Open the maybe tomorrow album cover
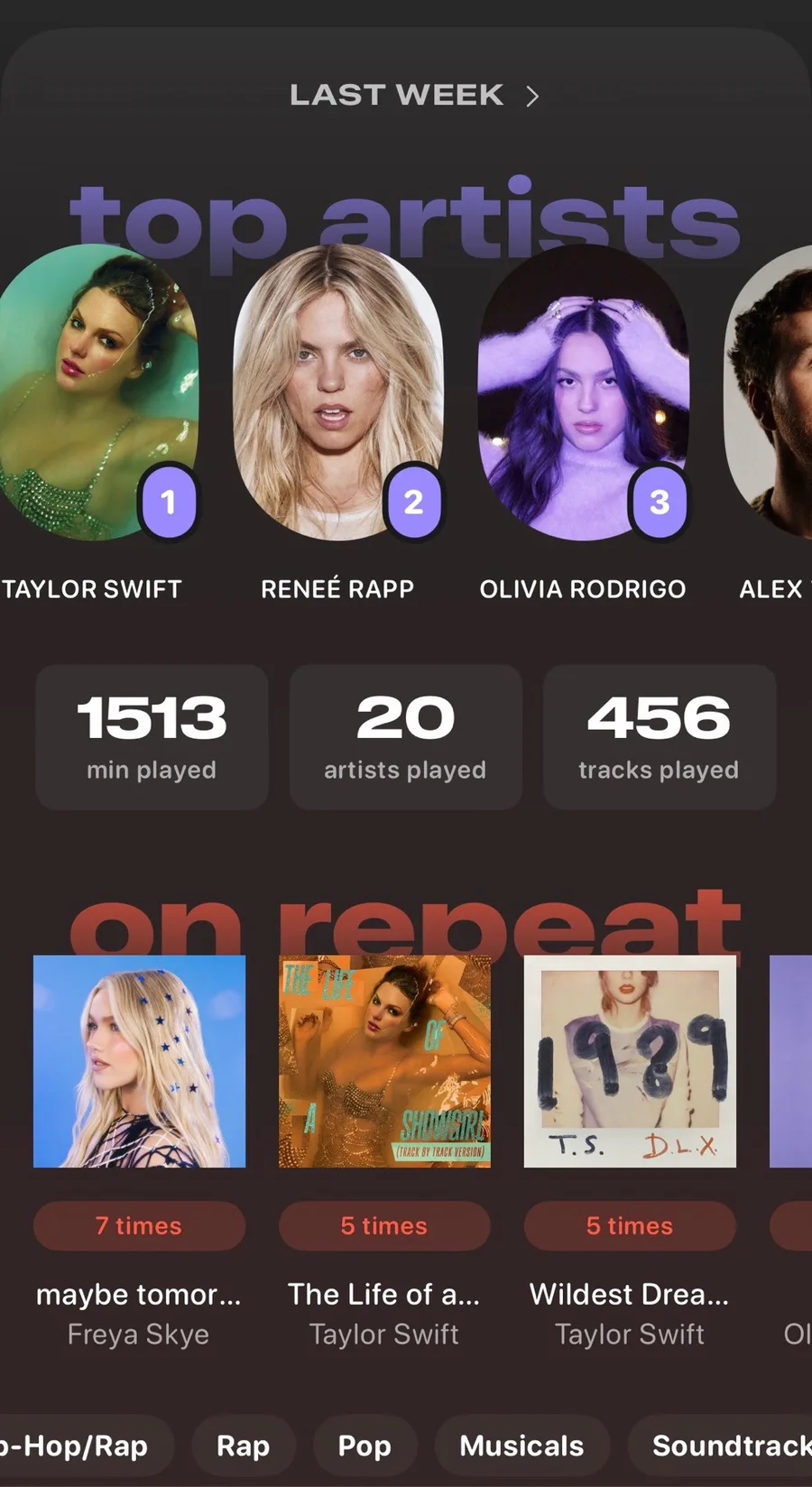Image resolution: width=812 pixels, height=1487 pixels. [x=139, y=1061]
